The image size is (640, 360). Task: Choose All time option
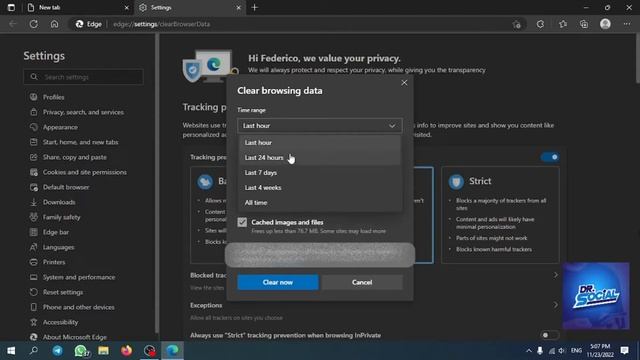[x=320, y=202]
